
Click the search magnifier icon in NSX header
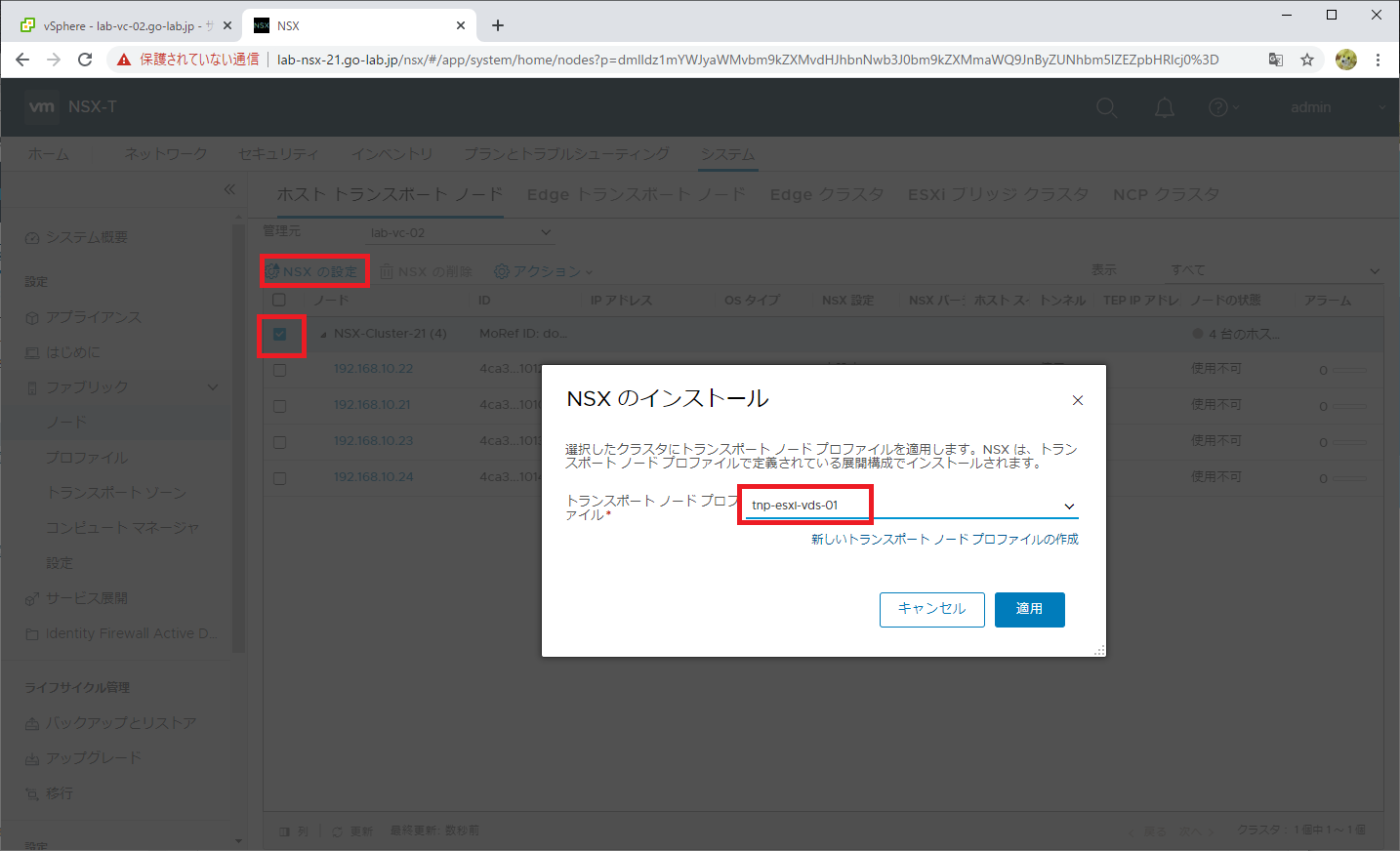pos(1106,107)
